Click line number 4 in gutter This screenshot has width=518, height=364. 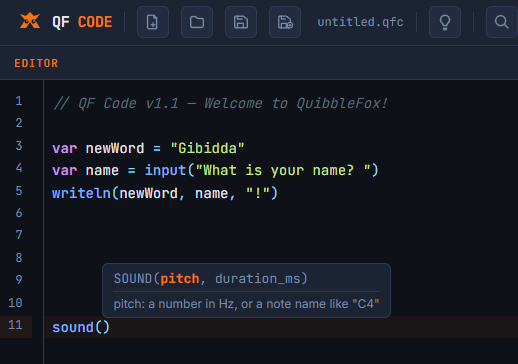tap(19, 168)
